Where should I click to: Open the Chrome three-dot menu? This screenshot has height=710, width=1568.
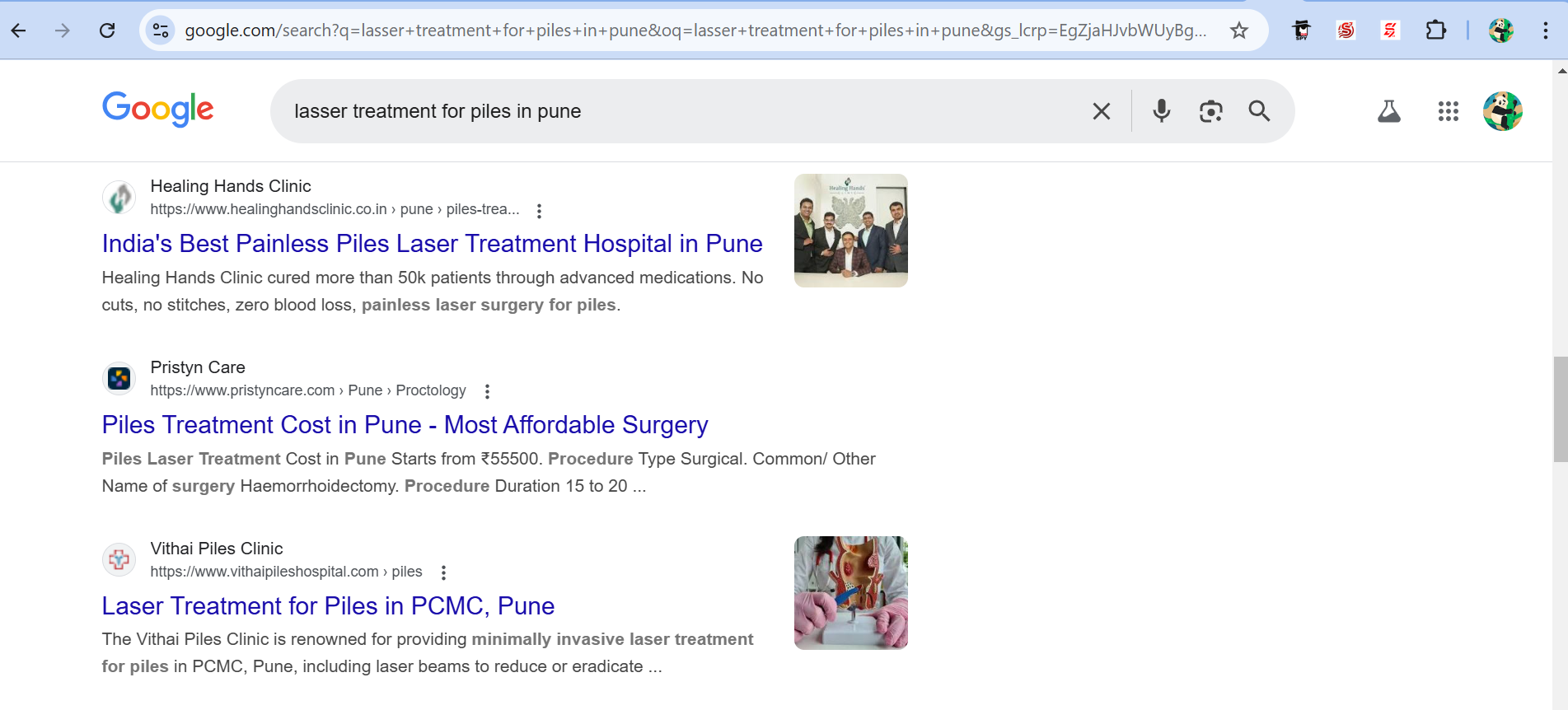[x=1545, y=30]
